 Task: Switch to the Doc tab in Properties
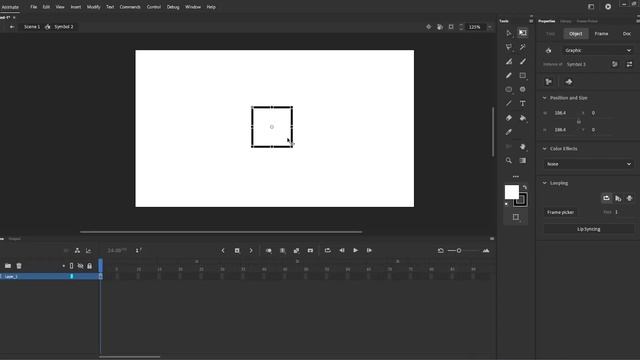click(x=627, y=34)
